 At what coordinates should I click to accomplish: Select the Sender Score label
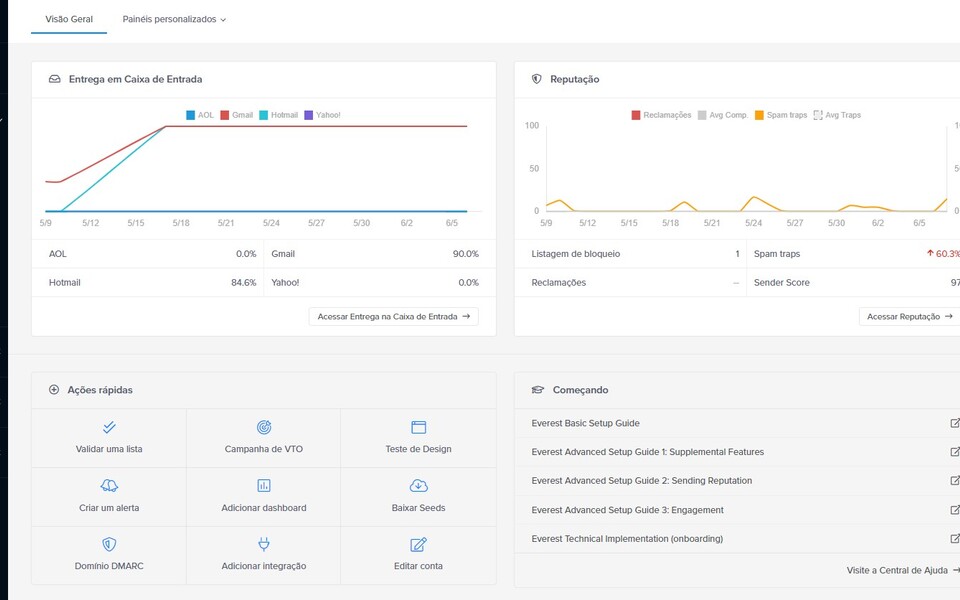click(781, 282)
